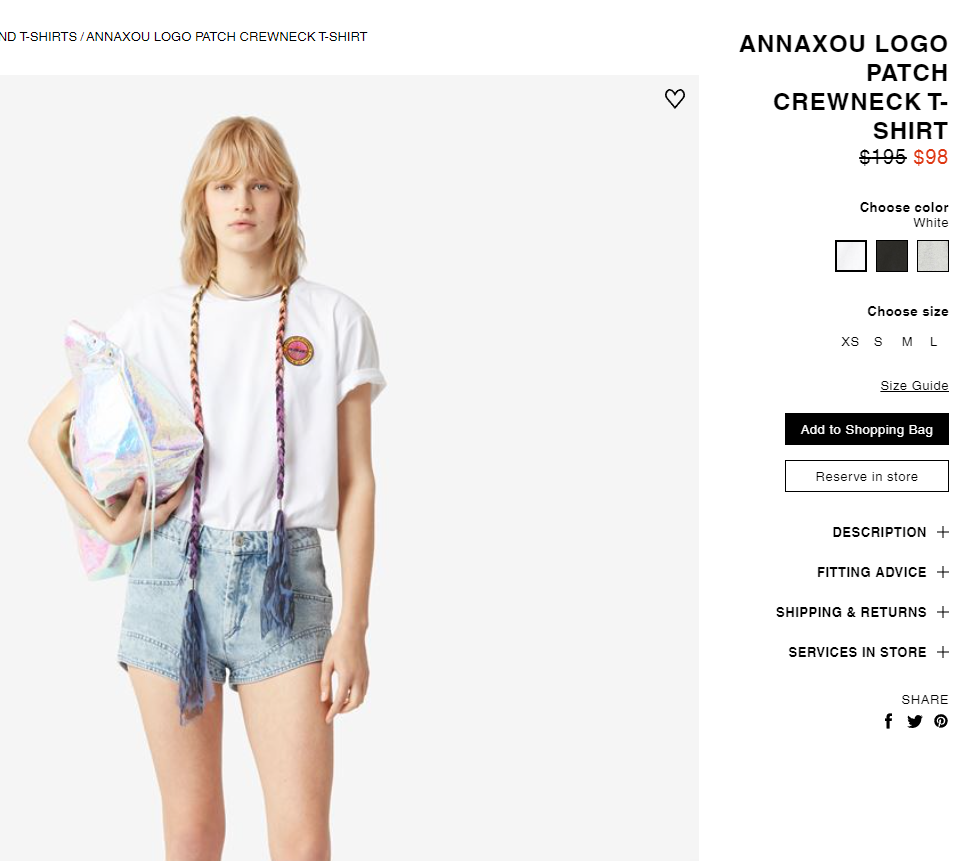Share on Pinterest icon
This screenshot has width=971, height=861.
(x=941, y=721)
